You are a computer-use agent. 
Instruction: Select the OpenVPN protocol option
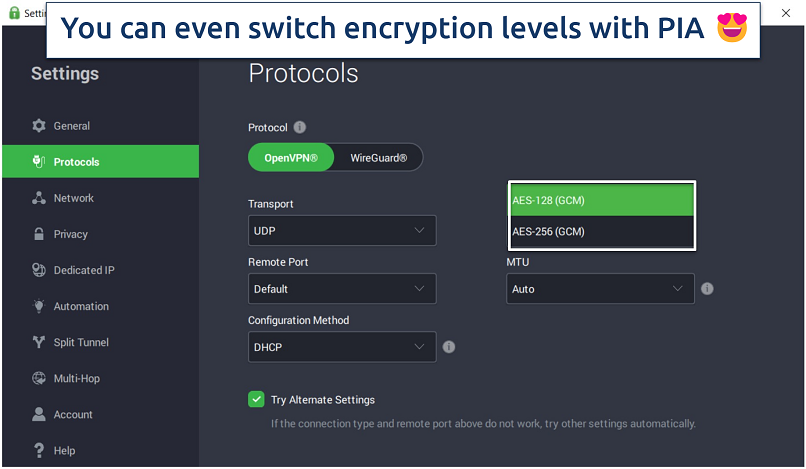tap(291, 158)
